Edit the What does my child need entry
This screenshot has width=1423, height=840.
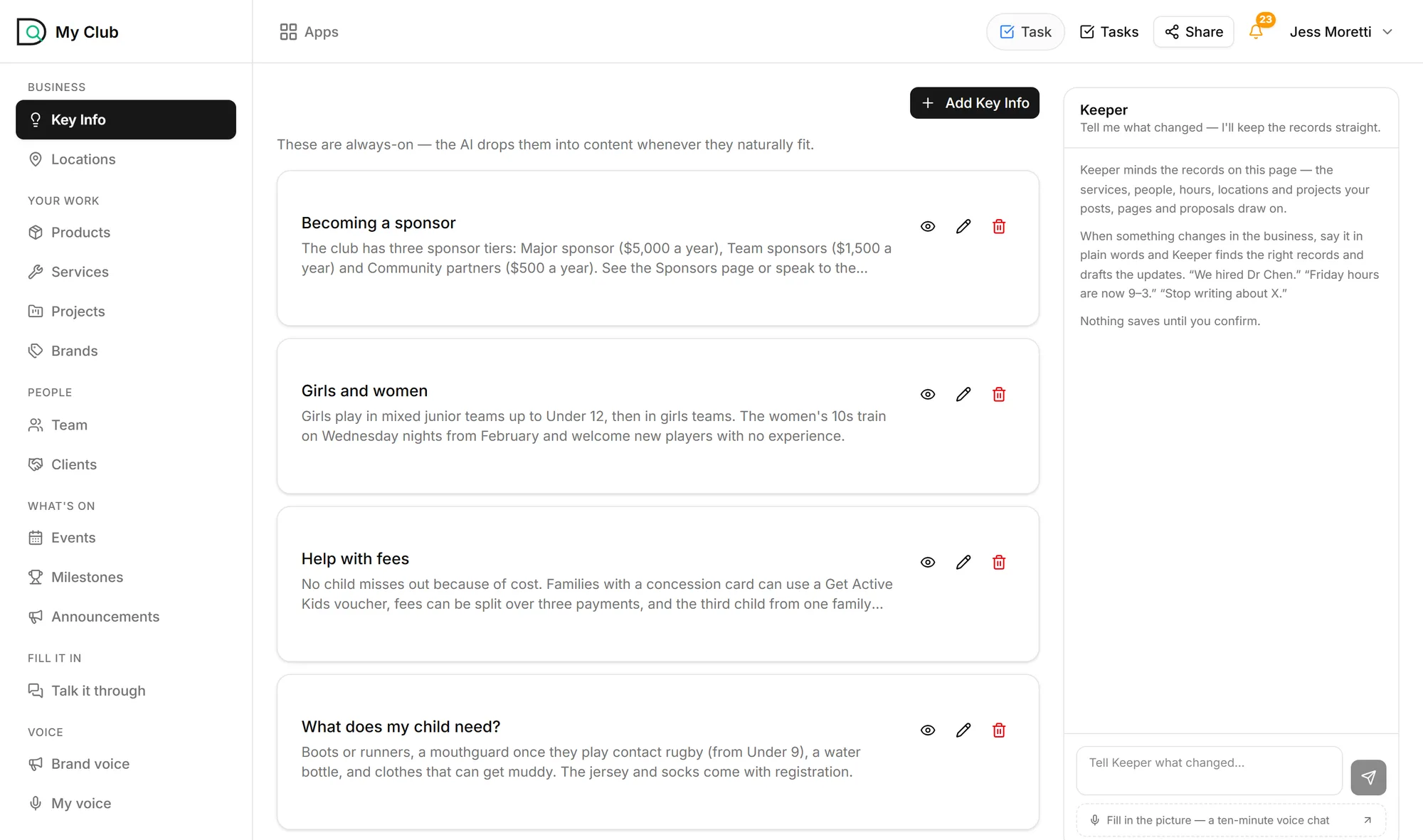click(963, 730)
